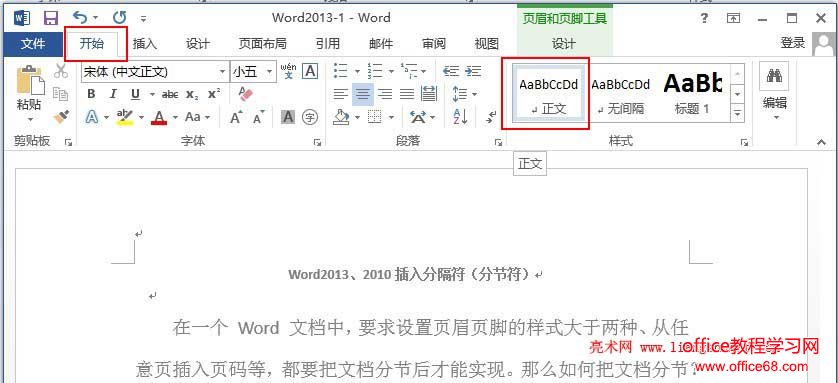Expand the styles gallery More arrow
Viewport: 838px width, 383px height.
pos(738,113)
